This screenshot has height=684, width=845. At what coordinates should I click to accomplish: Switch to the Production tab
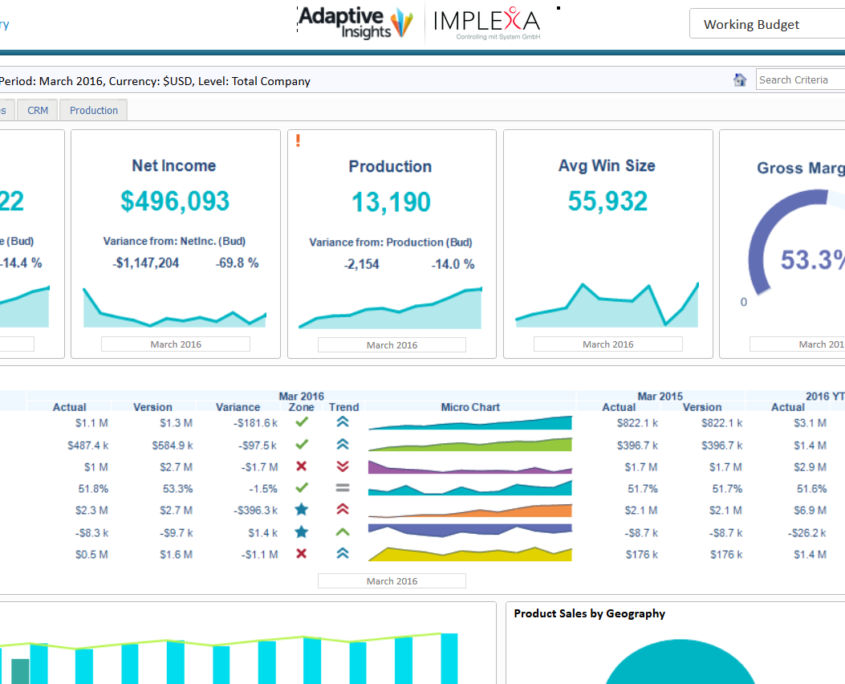pyautogui.click(x=94, y=110)
